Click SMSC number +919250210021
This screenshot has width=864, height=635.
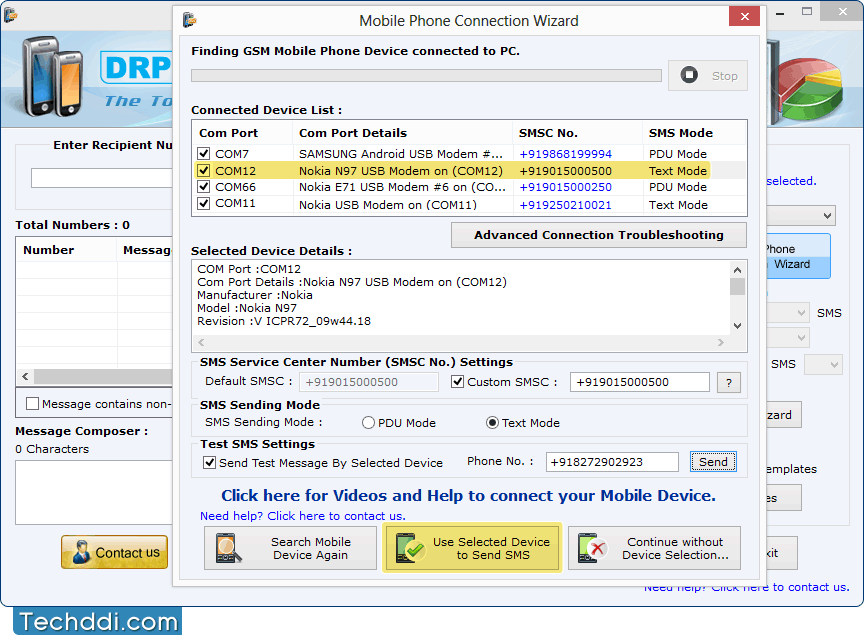(565, 205)
